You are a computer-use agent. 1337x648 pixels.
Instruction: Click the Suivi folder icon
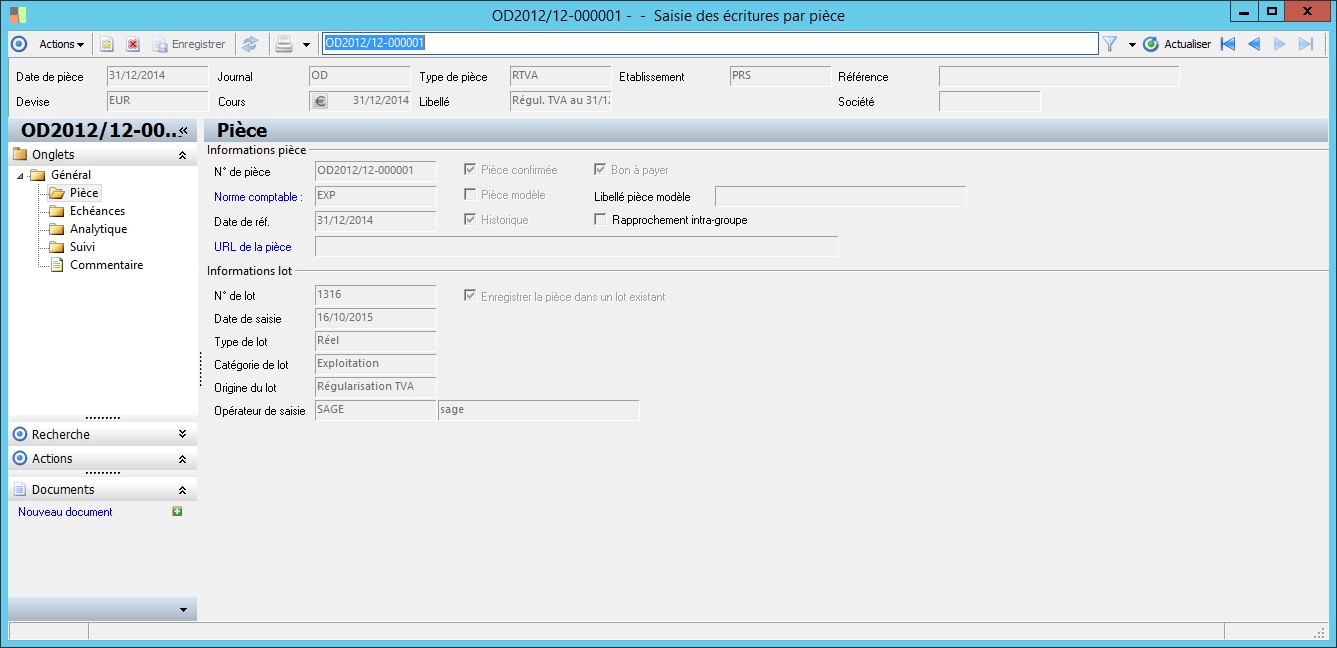coord(57,247)
